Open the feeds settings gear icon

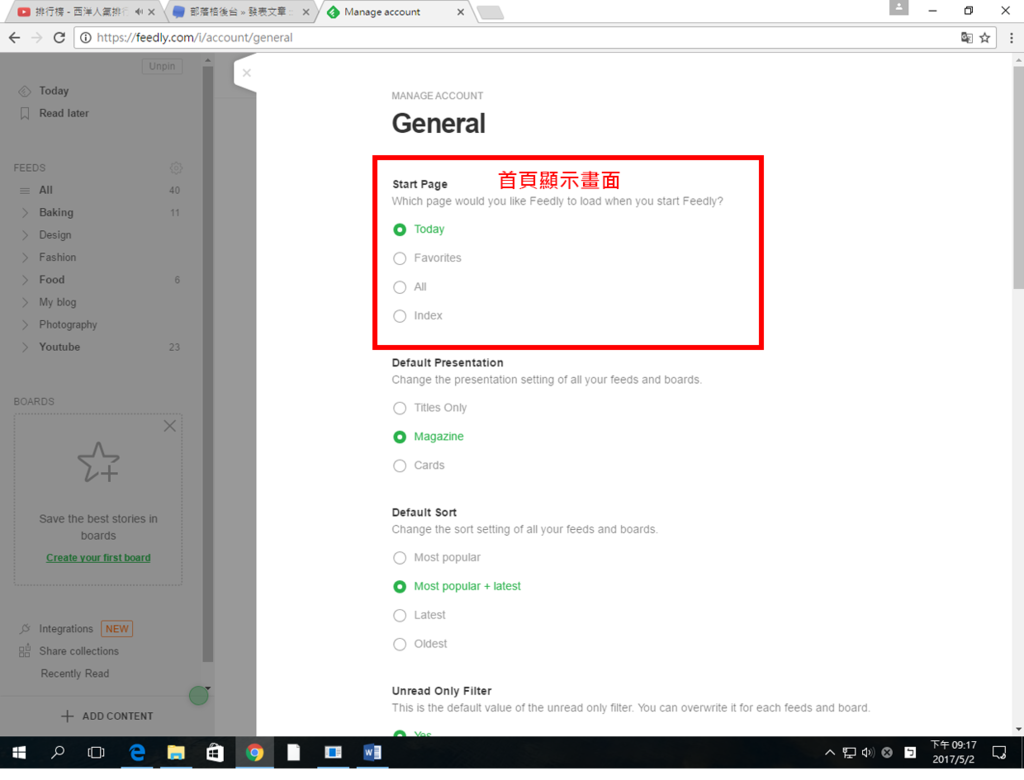(x=176, y=168)
